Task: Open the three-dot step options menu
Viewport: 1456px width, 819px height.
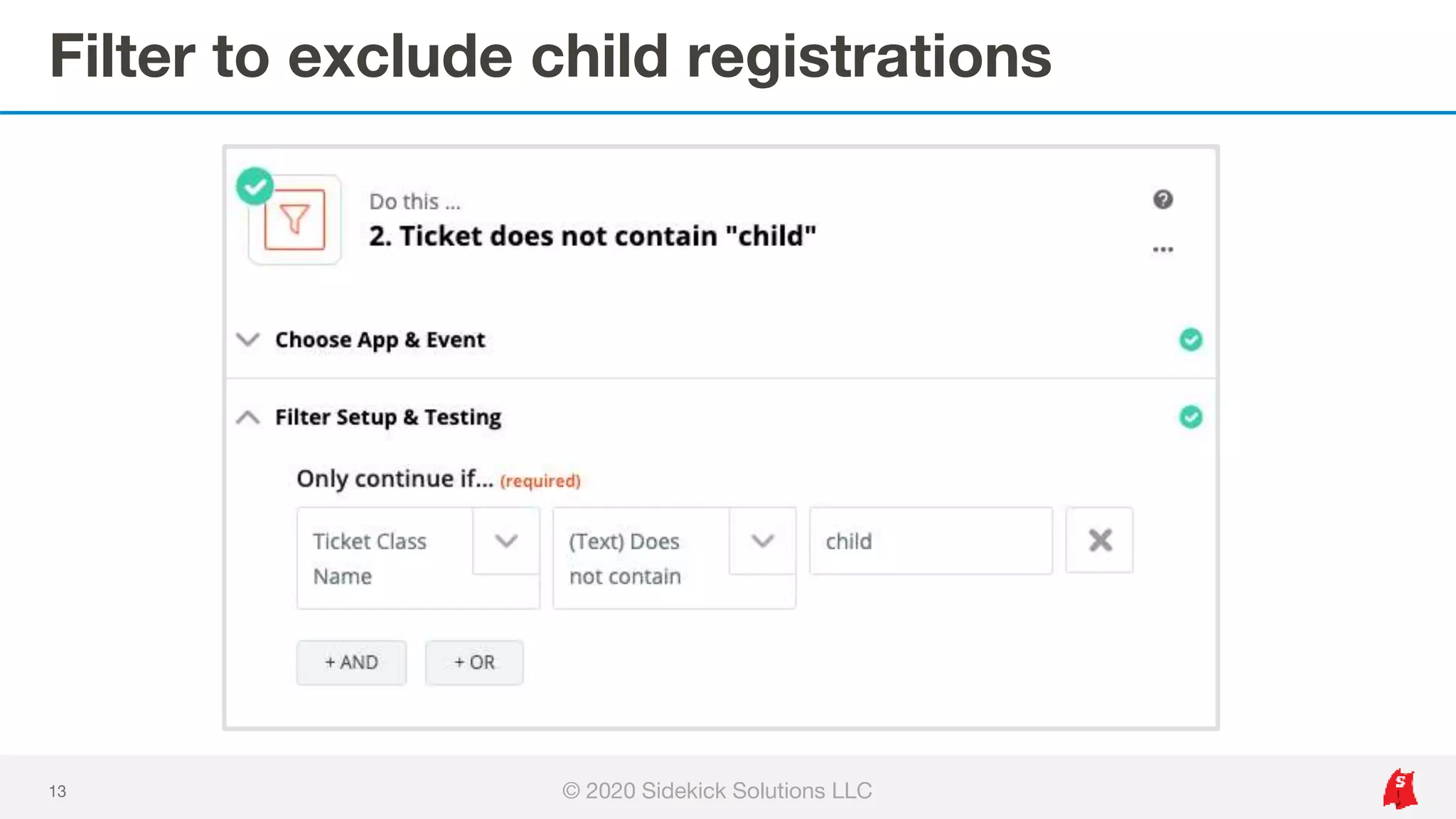Action: (x=1163, y=250)
